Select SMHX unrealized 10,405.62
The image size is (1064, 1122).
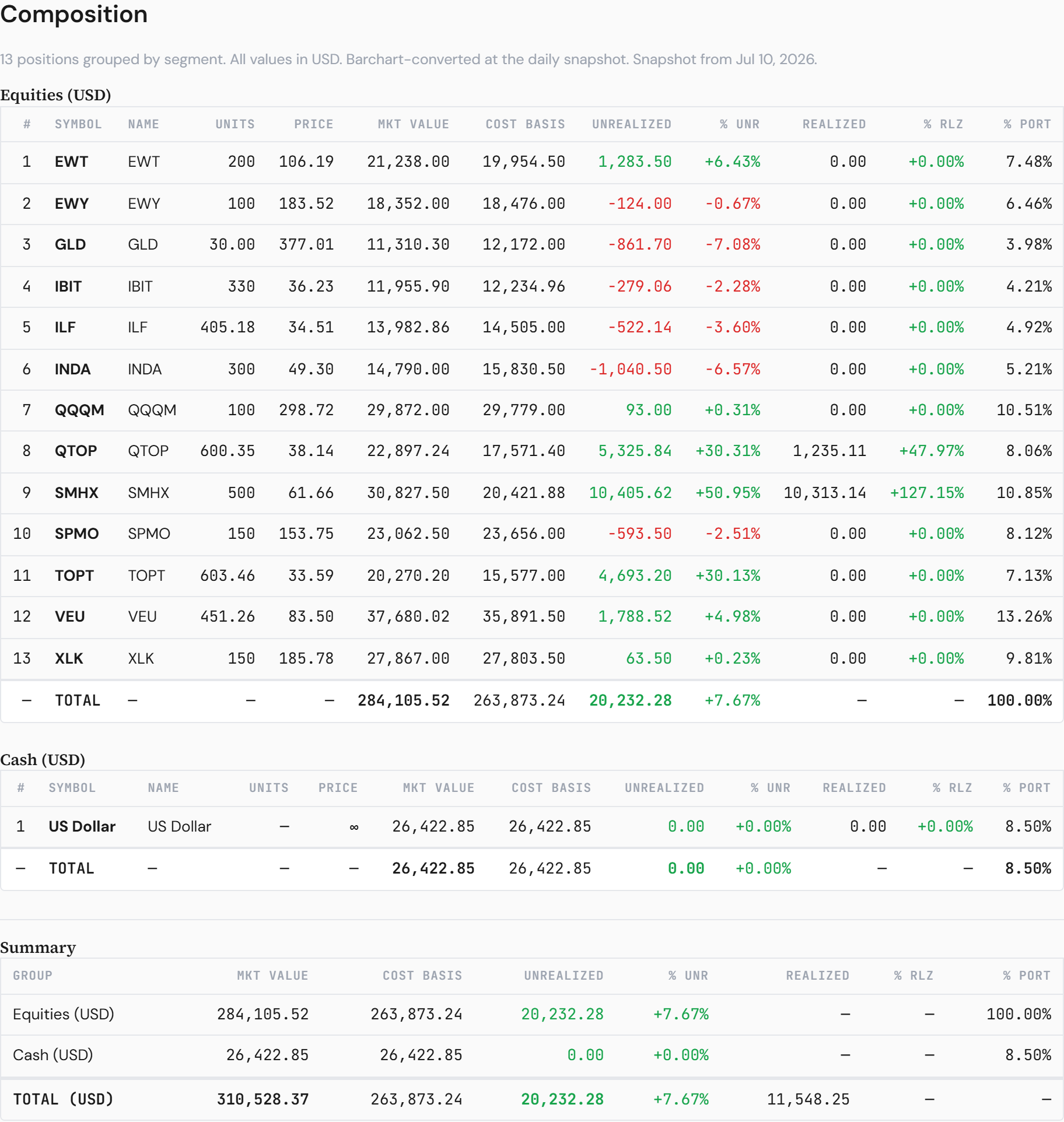click(x=631, y=493)
